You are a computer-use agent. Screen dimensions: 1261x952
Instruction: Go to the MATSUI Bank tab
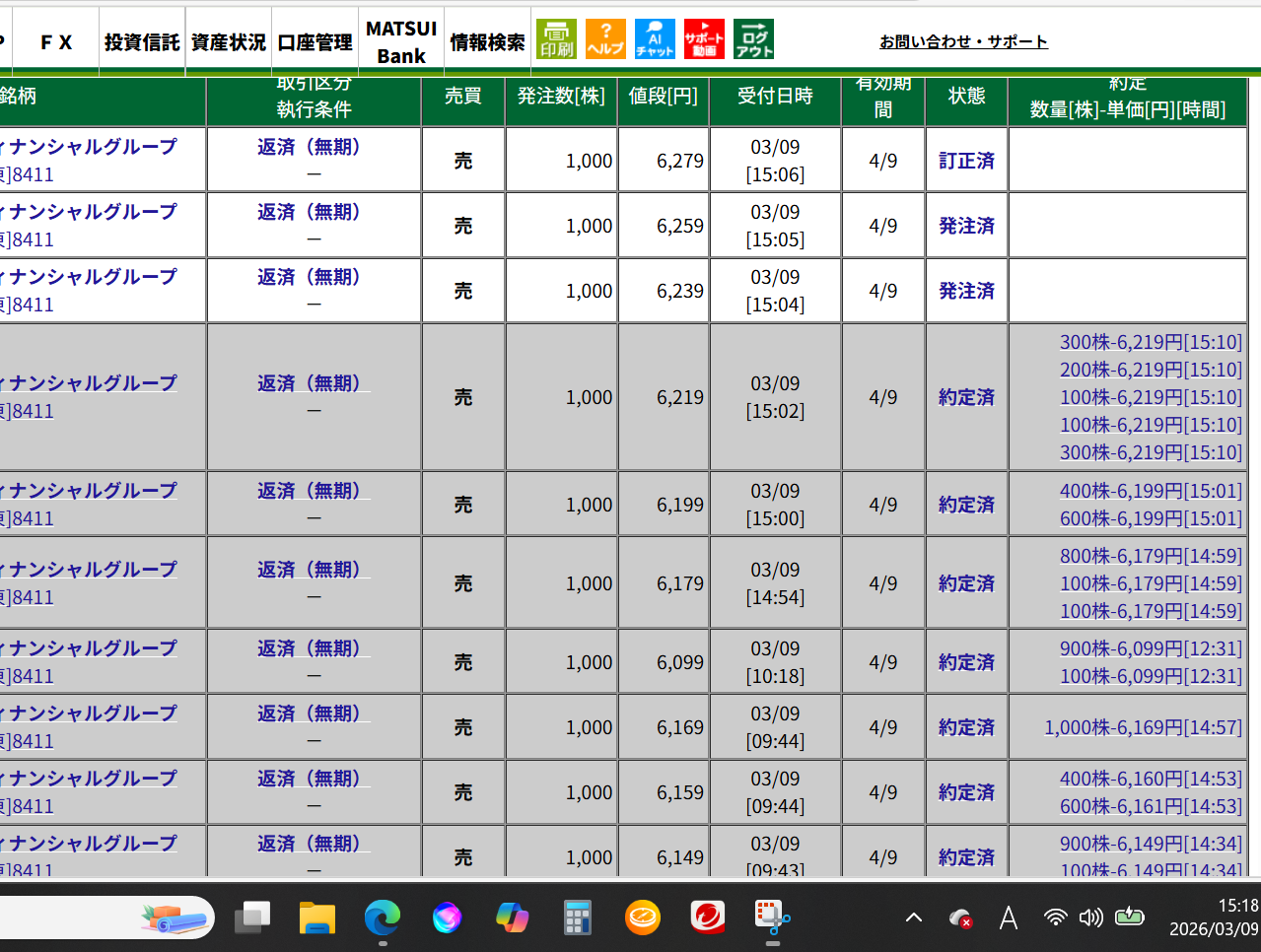tap(401, 42)
